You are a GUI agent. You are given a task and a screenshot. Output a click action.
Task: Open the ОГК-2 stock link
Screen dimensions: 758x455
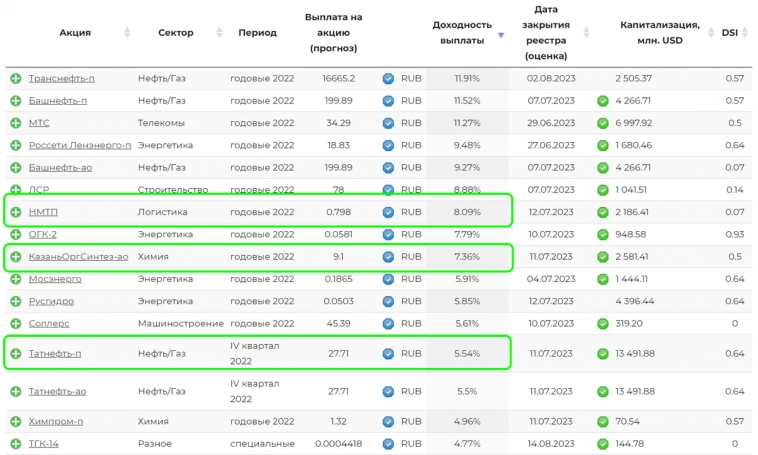(43, 235)
